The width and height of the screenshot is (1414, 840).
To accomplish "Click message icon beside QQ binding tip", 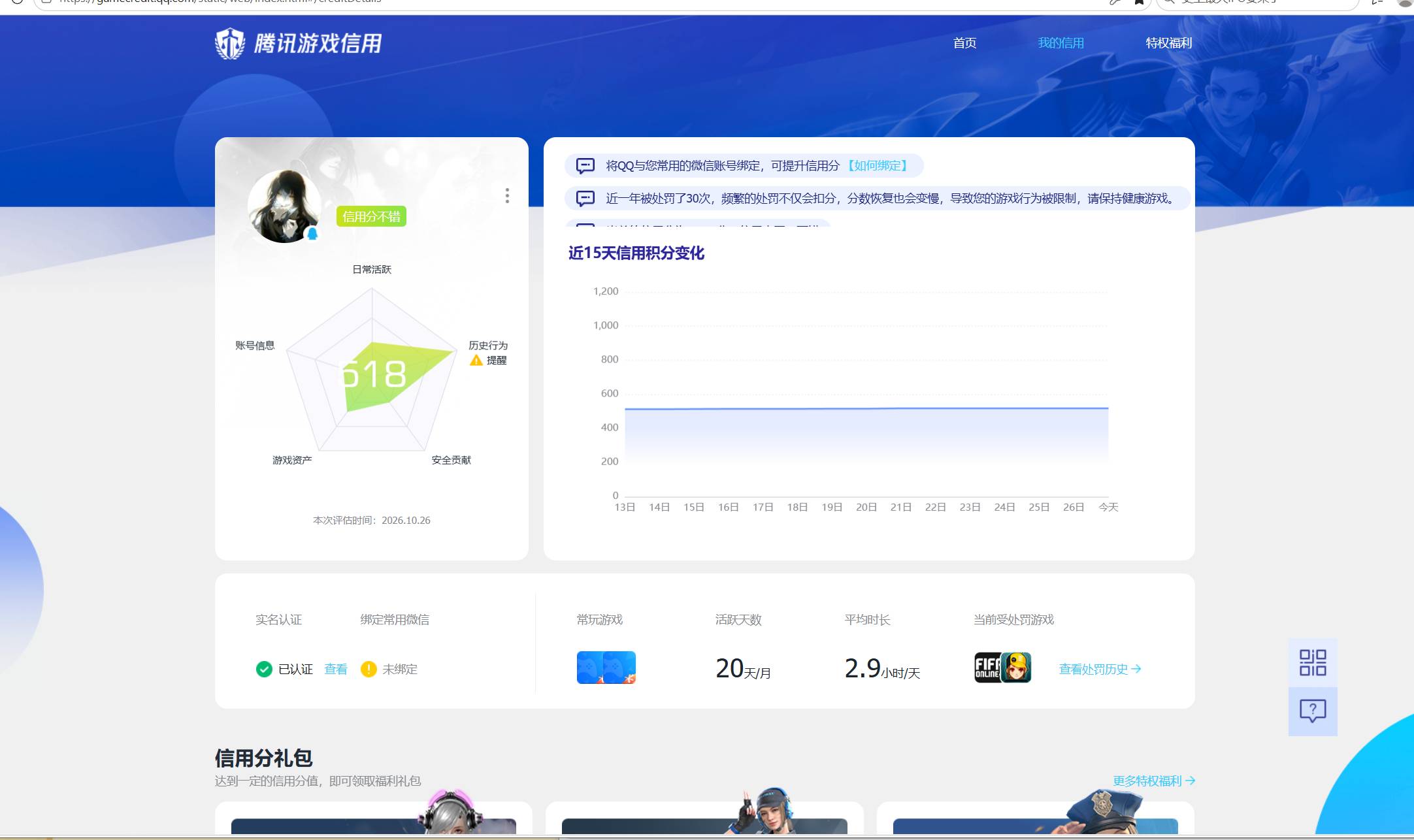I will (x=585, y=165).
